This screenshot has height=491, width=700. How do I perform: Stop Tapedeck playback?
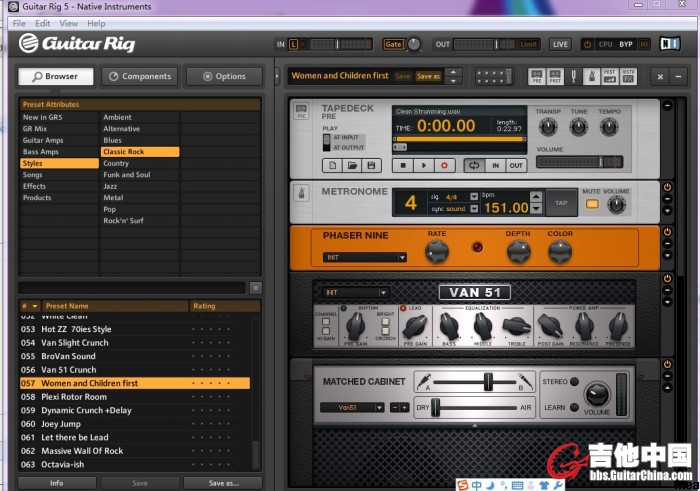click(x=403, y=166)
